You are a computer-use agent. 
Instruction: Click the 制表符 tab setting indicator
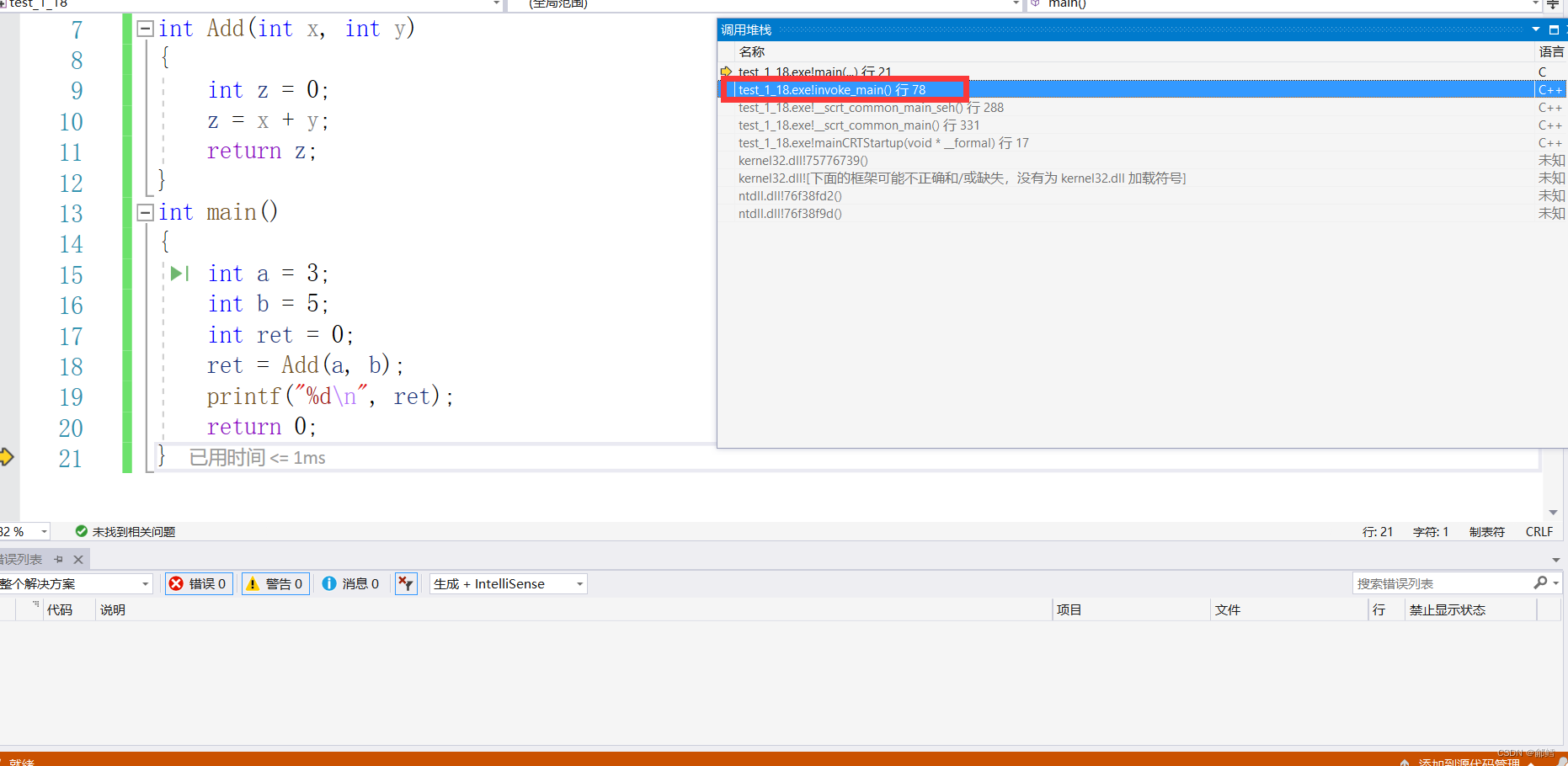(1487, 531)
